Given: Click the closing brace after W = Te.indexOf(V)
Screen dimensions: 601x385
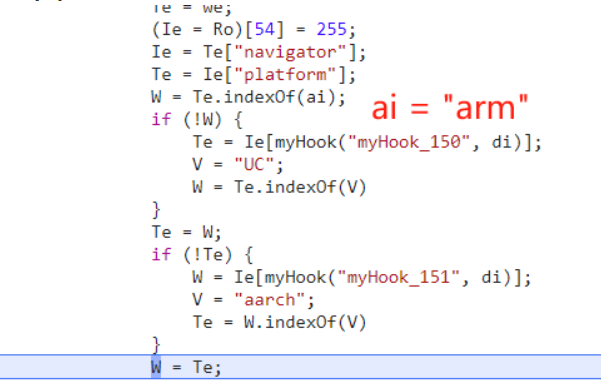Looking at the screenshot, I should point(156,210).
